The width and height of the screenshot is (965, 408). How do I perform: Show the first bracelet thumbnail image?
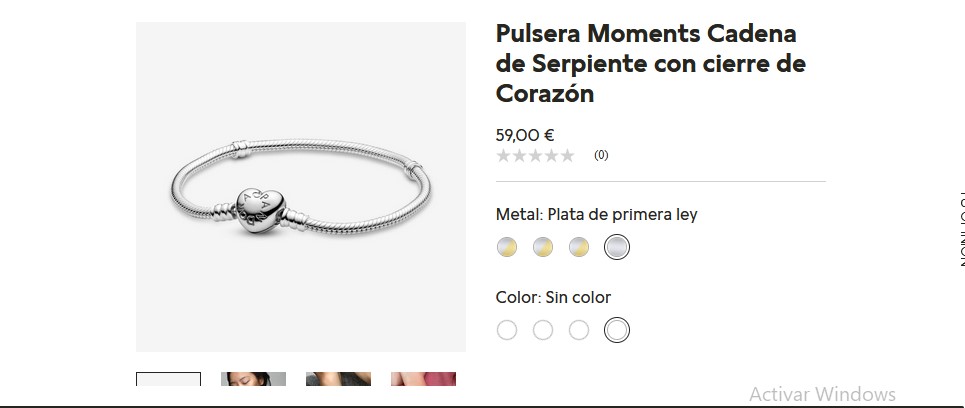pos(169,379)
